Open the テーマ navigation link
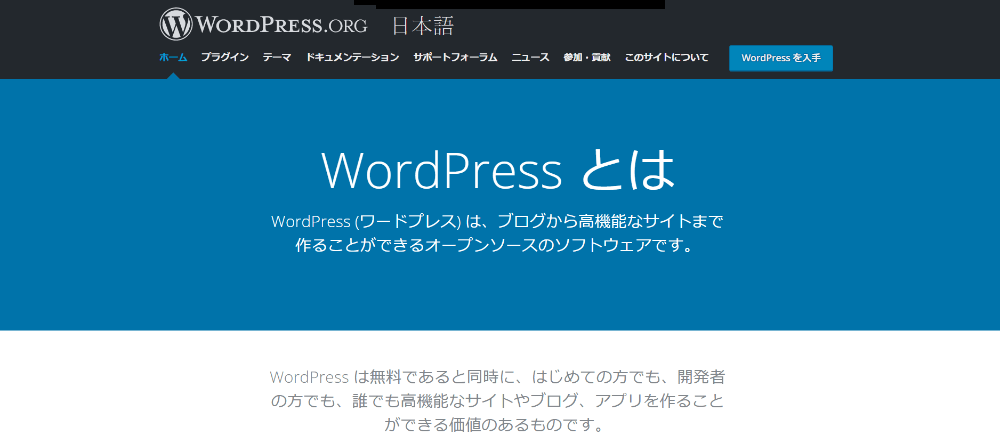The width and height of the screenshot is (1000, 440). click(x=277, y=57)
